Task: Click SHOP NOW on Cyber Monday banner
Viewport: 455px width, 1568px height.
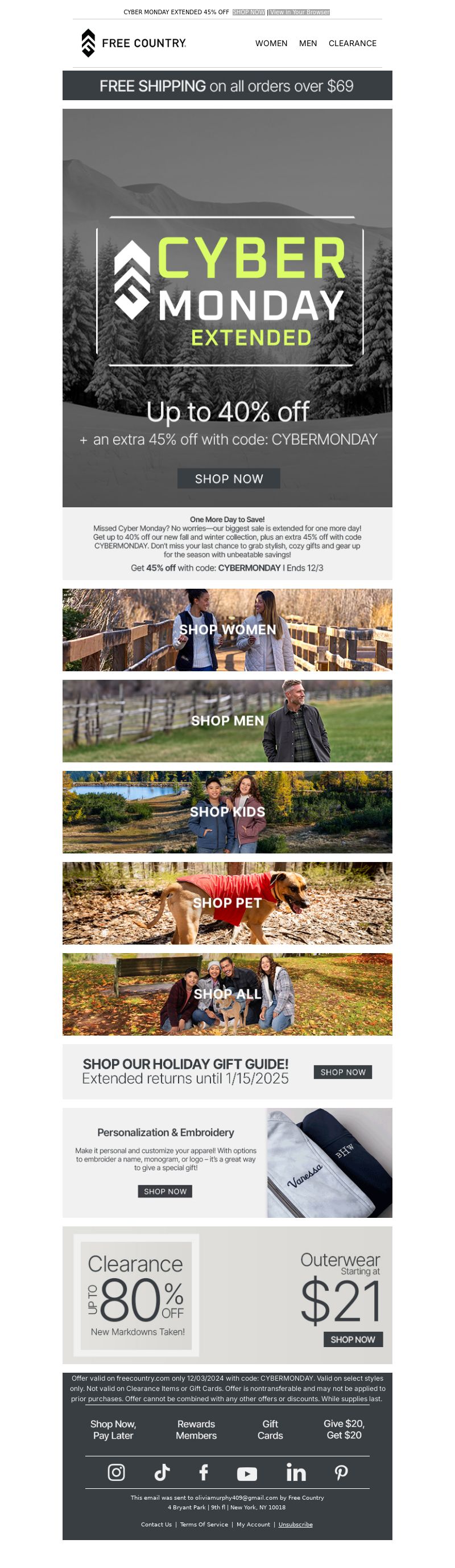Action: point(229,478)
